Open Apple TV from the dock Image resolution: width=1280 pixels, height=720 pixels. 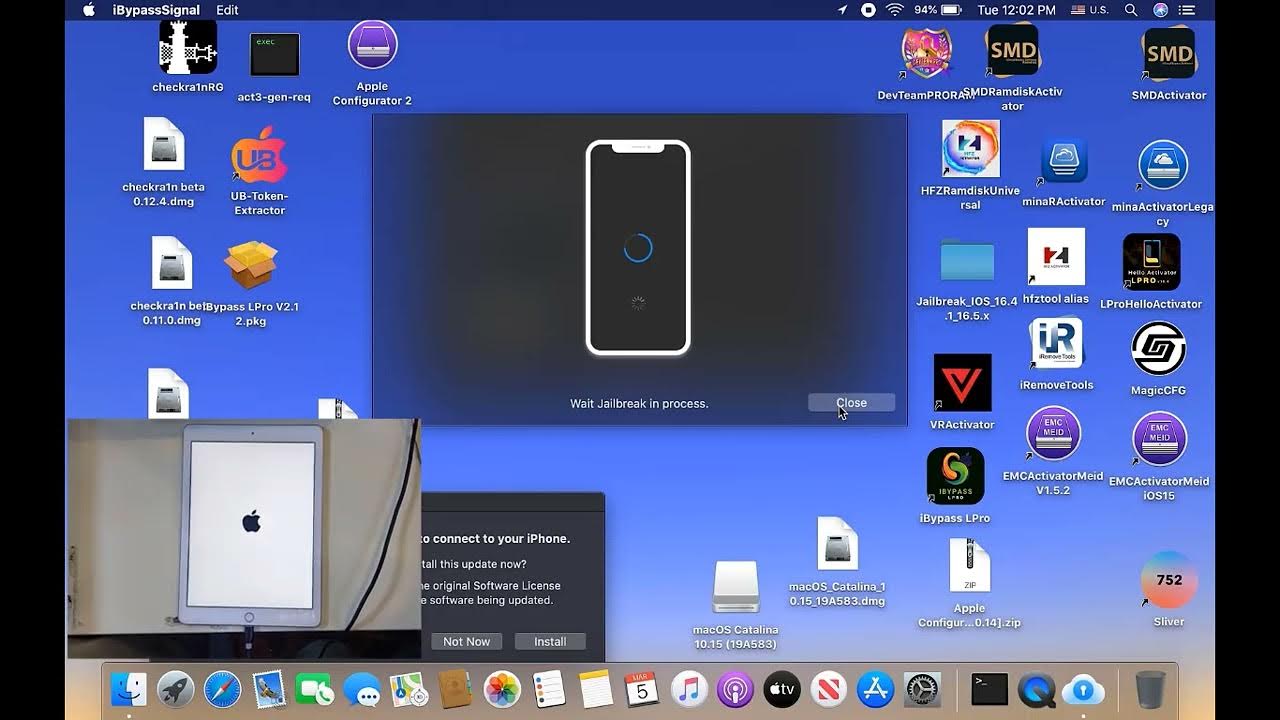pos(782,690)
